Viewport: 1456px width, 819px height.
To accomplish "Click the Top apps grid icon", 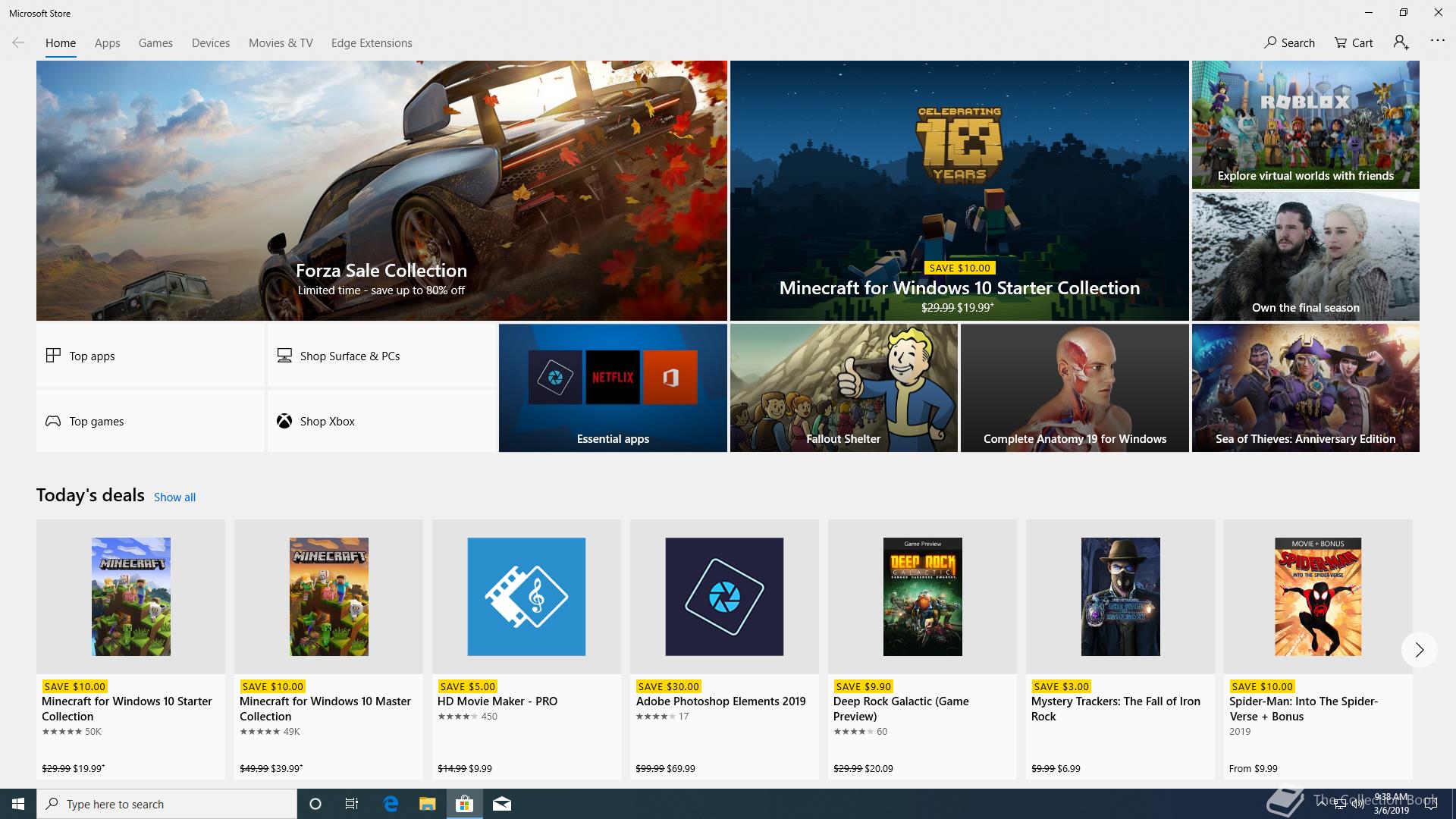I will click(x=53, y=355).
